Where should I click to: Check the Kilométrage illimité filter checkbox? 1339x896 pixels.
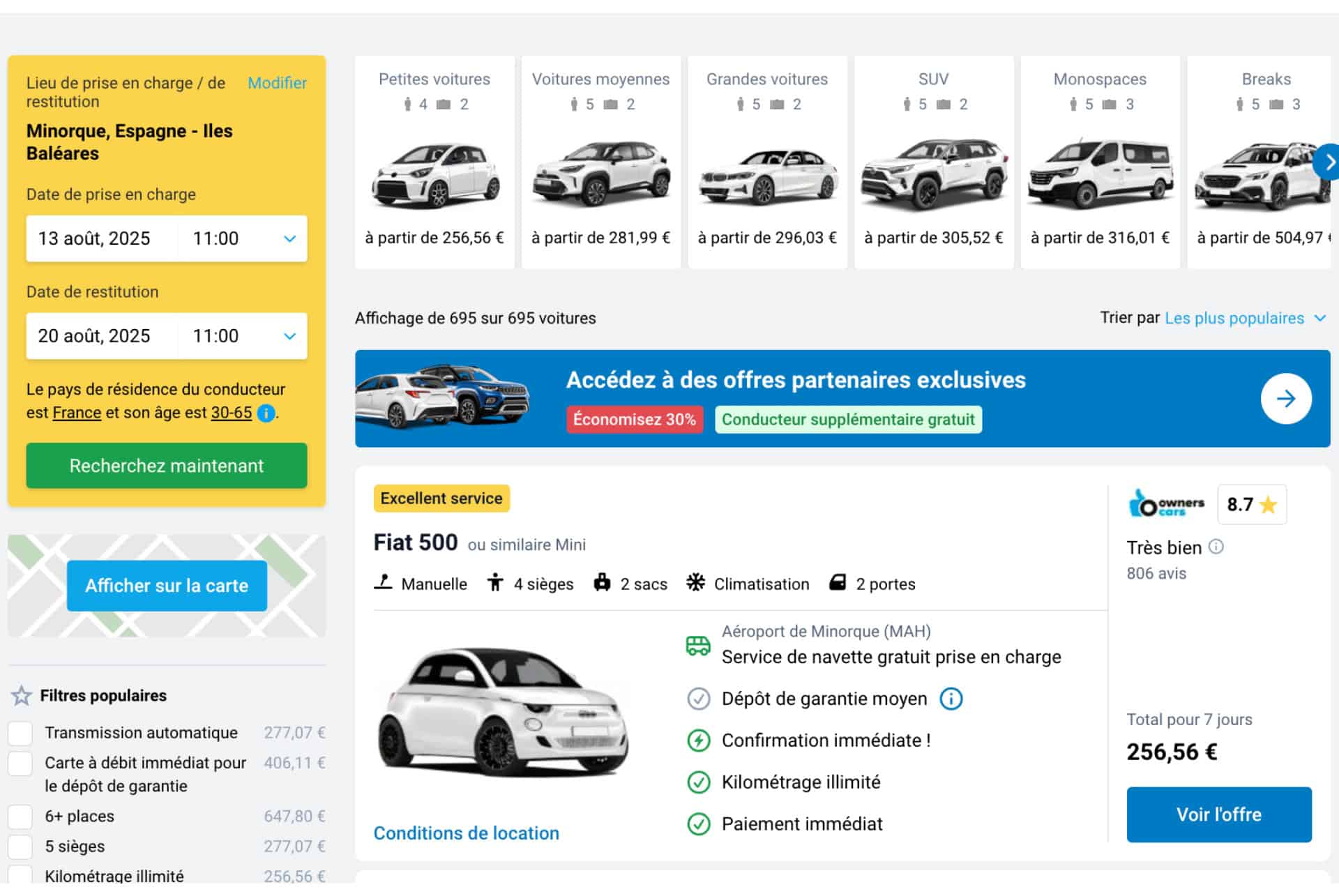[x=20, y=875]
